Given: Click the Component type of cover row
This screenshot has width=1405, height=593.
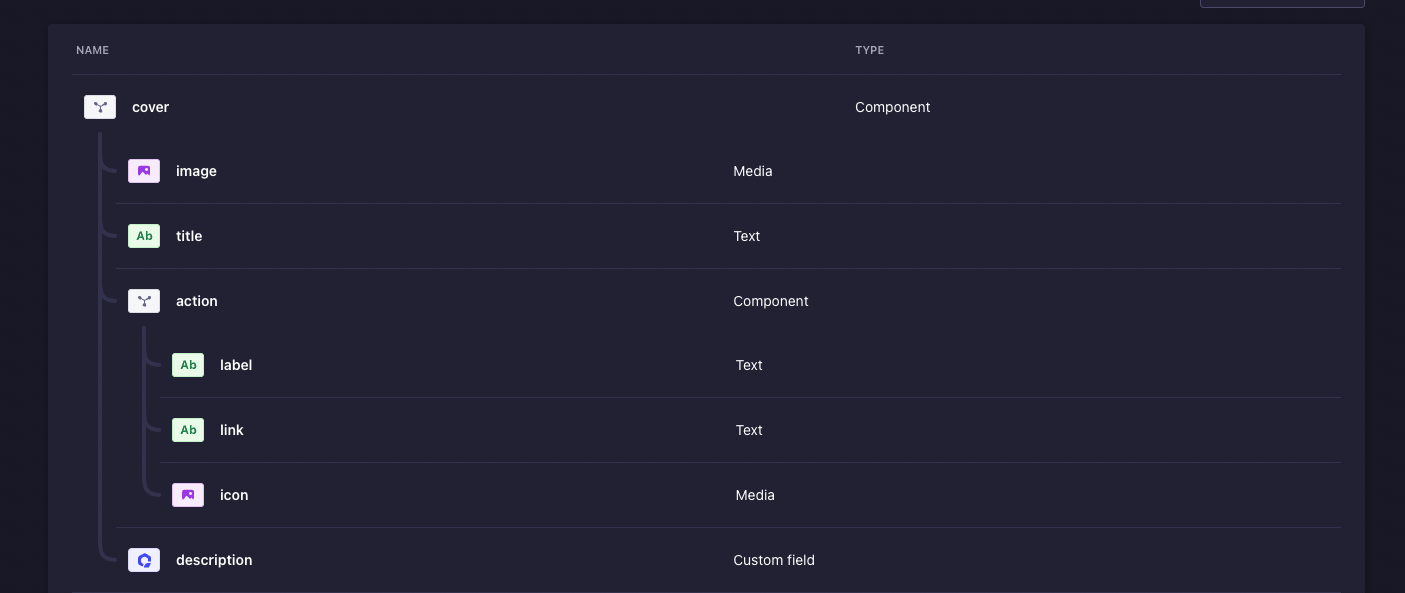Looking at the screenshot, I should (892, 107).
